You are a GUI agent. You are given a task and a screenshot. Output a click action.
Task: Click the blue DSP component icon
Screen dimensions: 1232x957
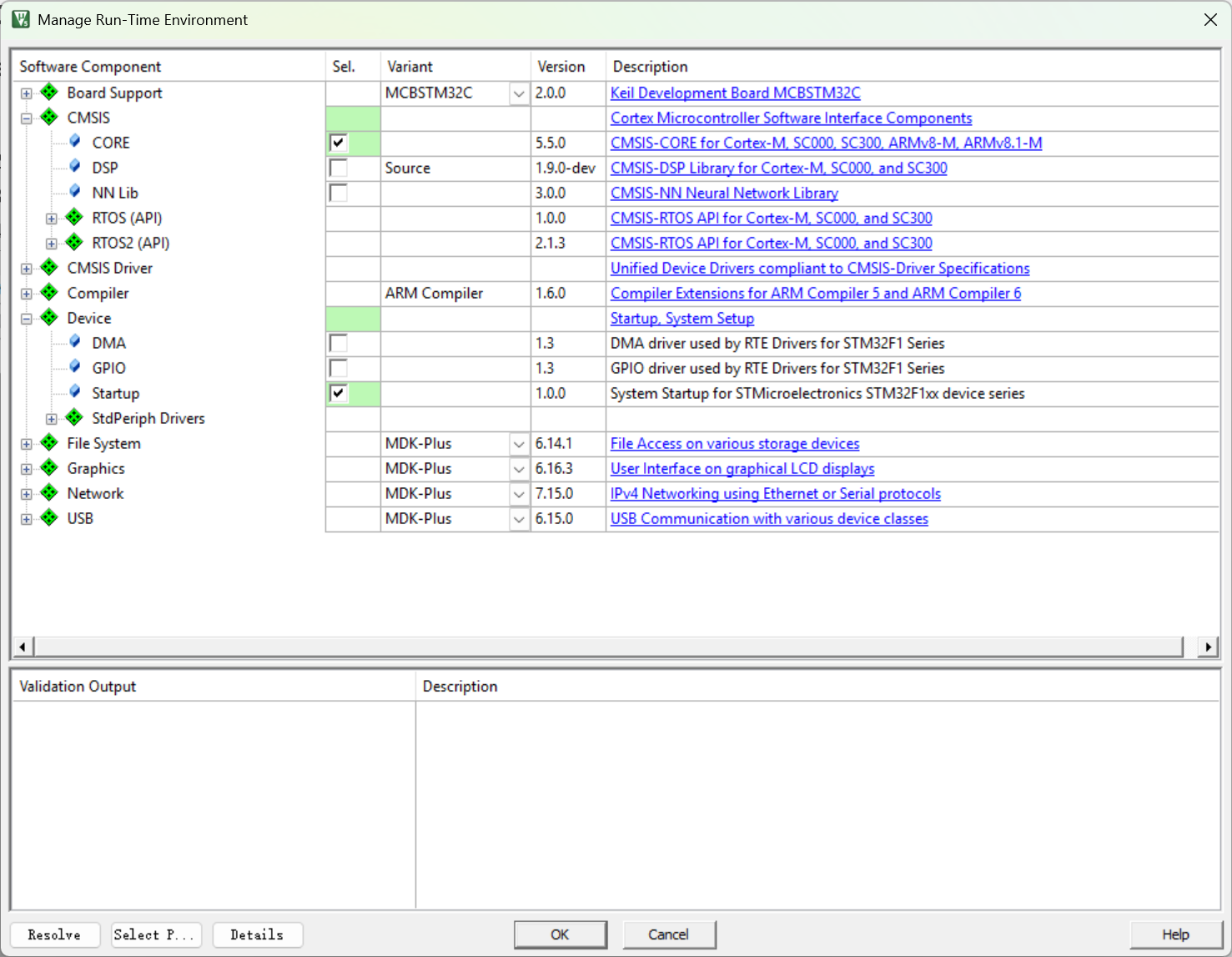tap(75, 167)
